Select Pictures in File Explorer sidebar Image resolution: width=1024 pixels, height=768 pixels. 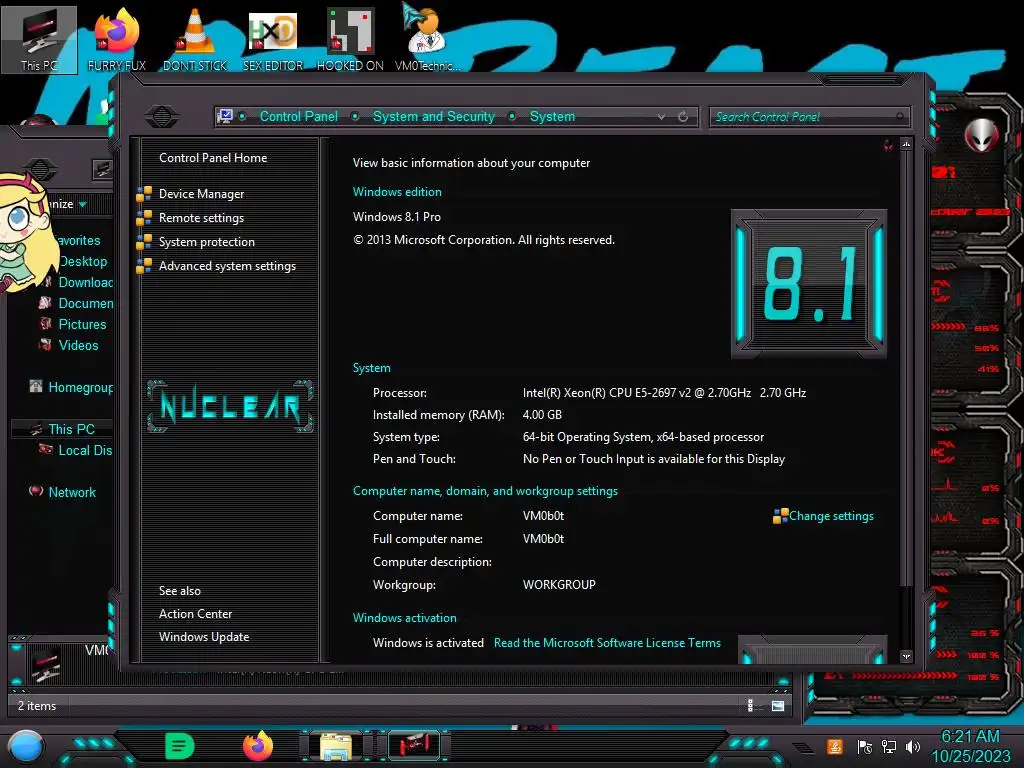82,325
